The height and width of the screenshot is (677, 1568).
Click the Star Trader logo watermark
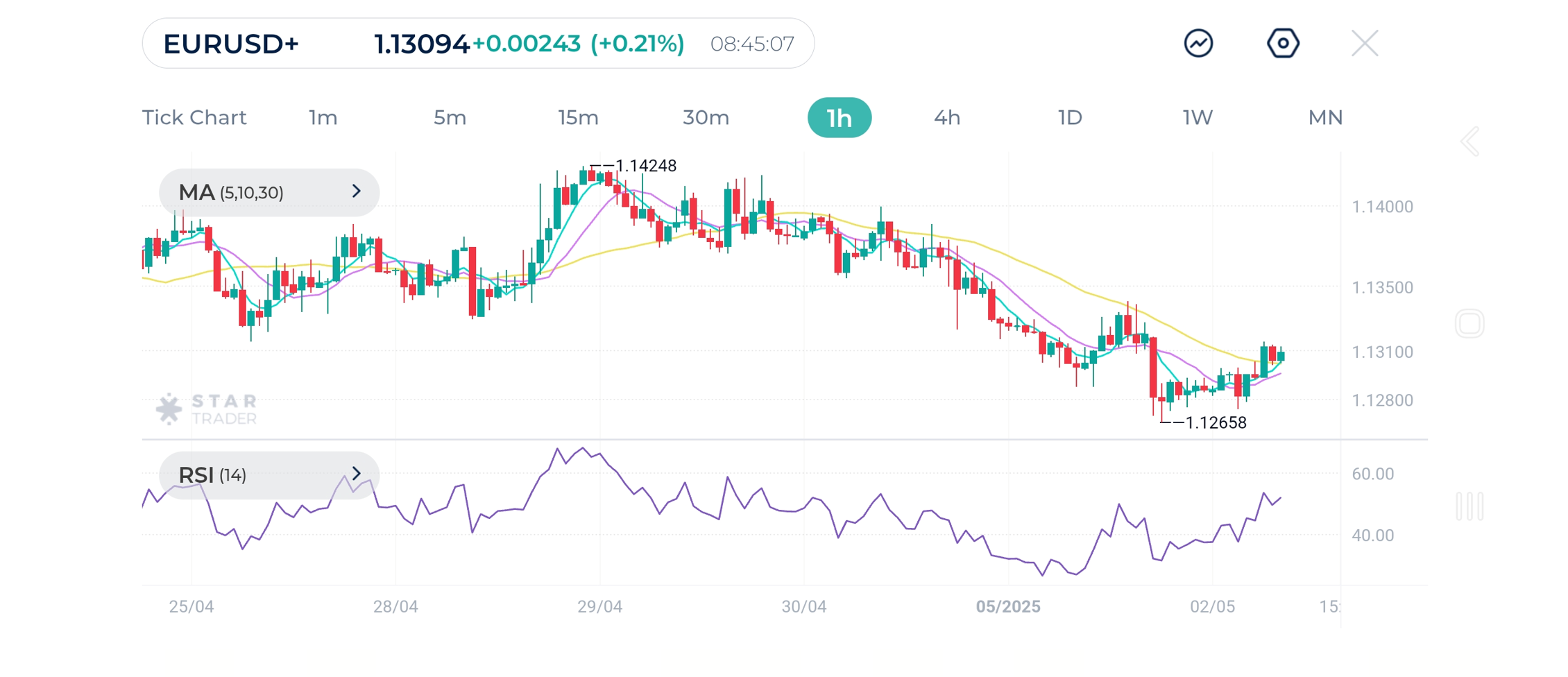[x=206, y=408]
